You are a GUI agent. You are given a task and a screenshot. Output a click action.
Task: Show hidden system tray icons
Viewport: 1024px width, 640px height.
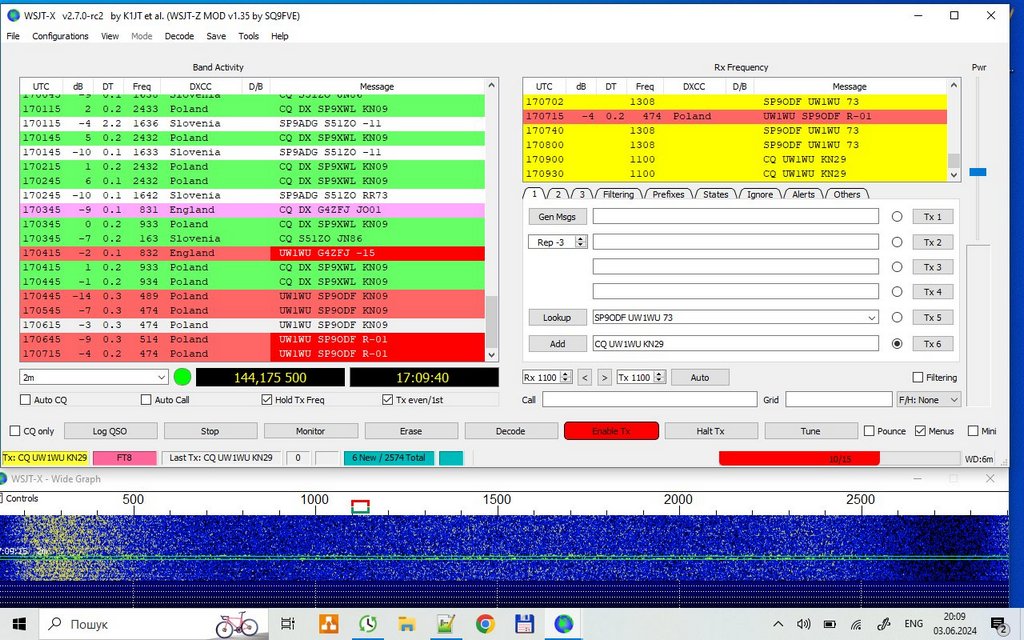[778, 624]
